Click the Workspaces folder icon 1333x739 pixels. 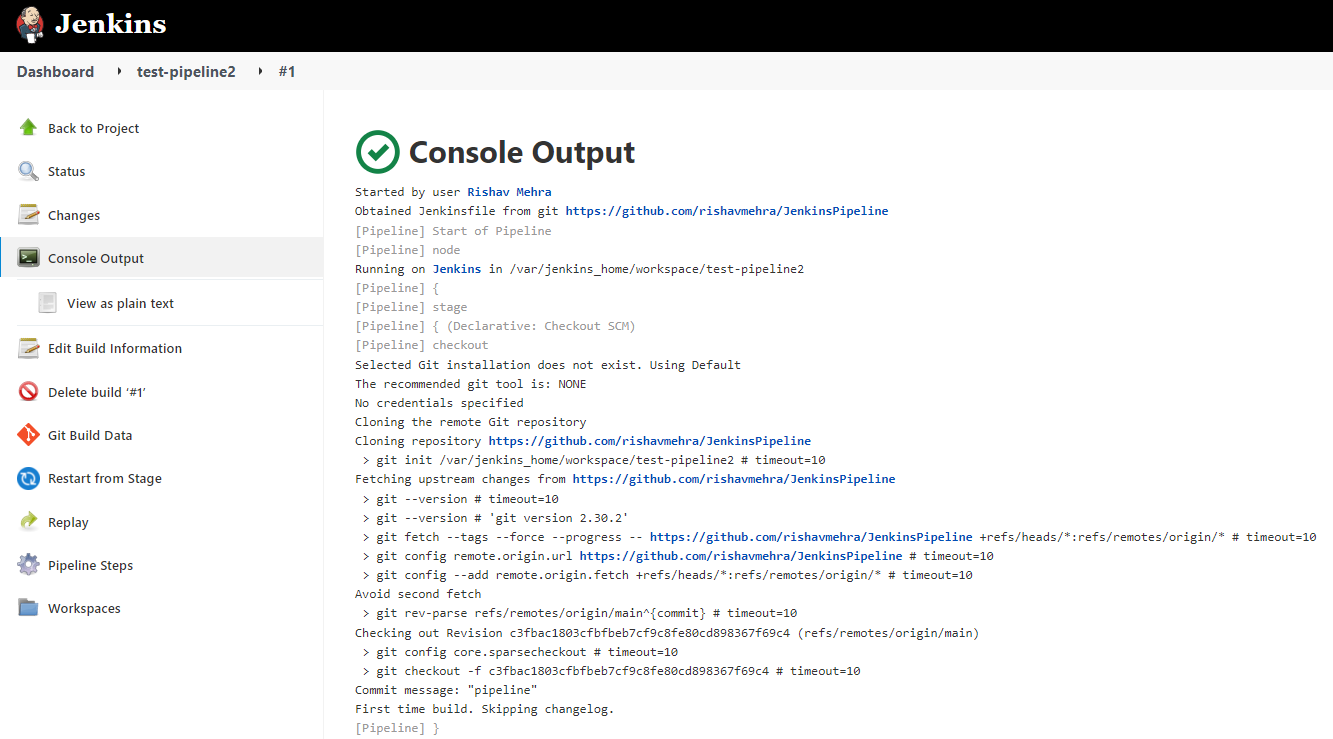tap(28, 608)
